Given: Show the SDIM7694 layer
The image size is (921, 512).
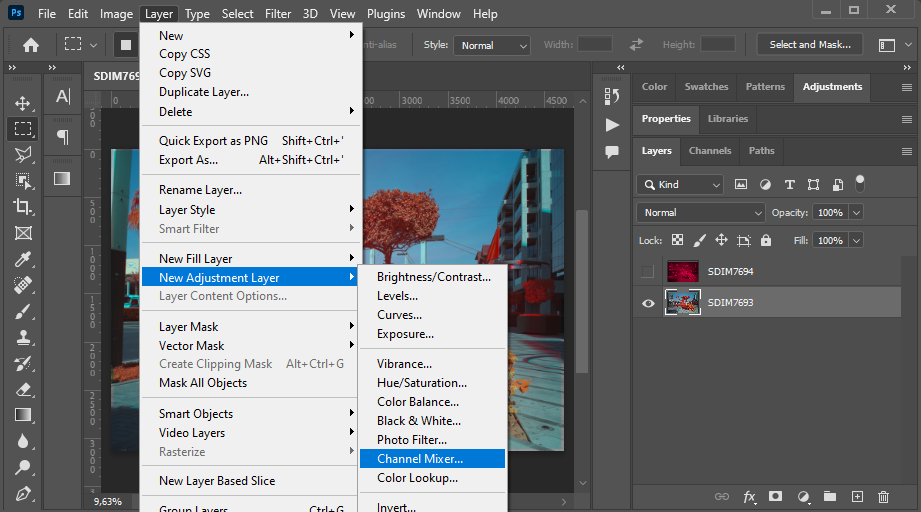Looking at the screenshot, I should pos(648,272).
